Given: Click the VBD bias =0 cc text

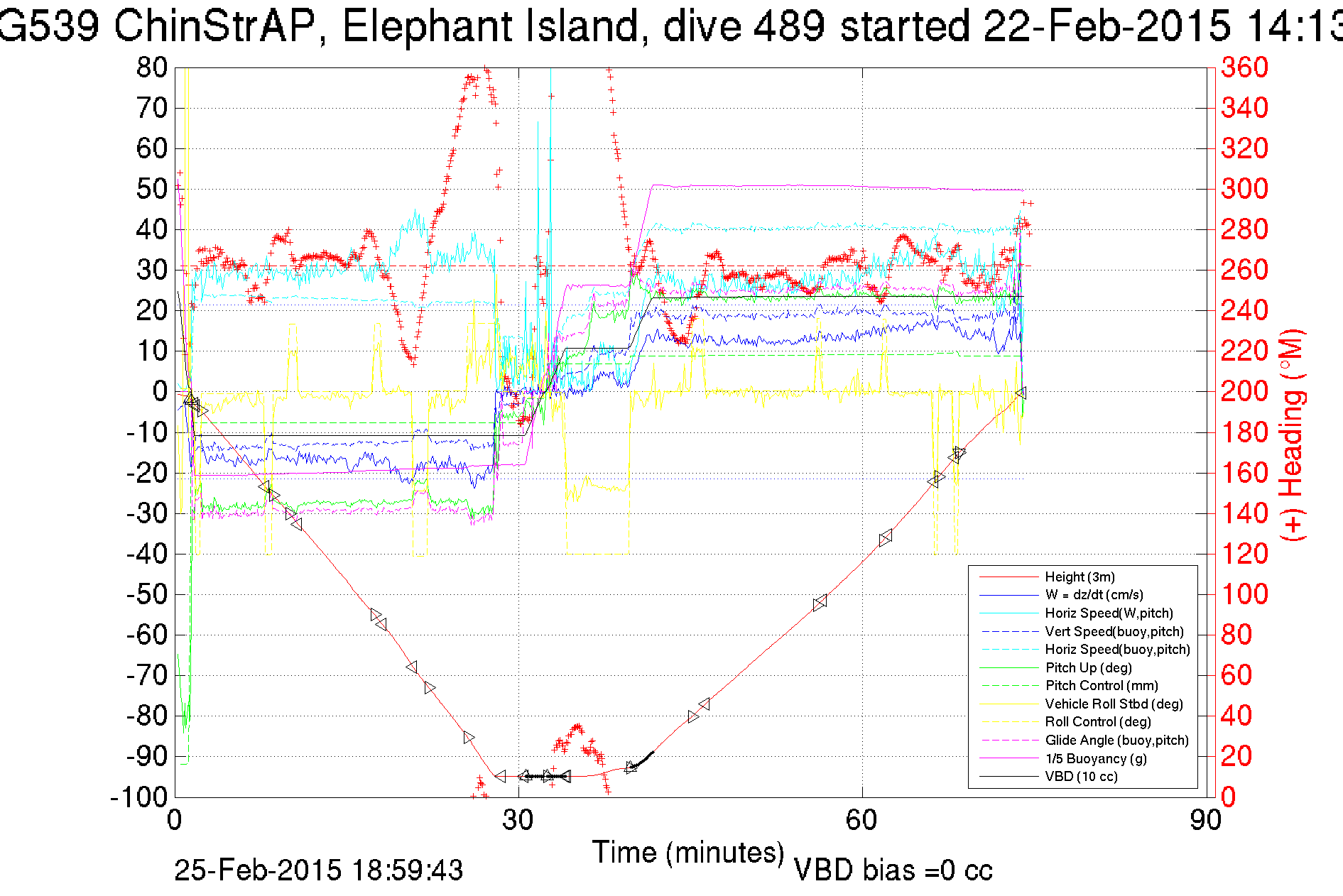Looking at the screenshot, I should 893,870.
